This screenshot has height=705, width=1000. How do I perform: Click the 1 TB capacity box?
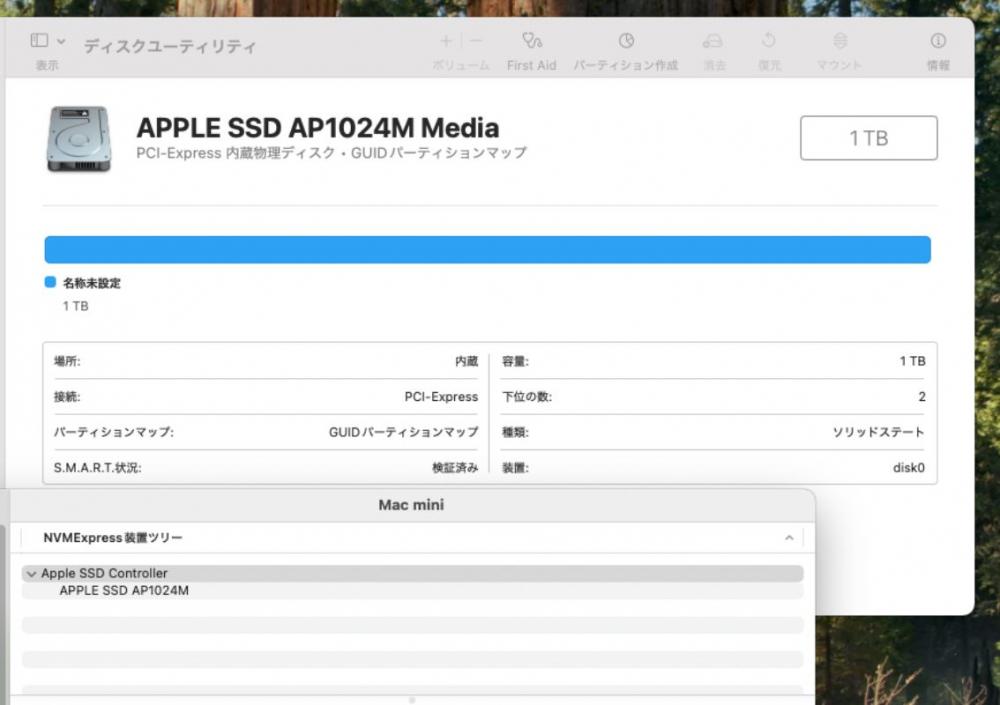pos(869,138)
